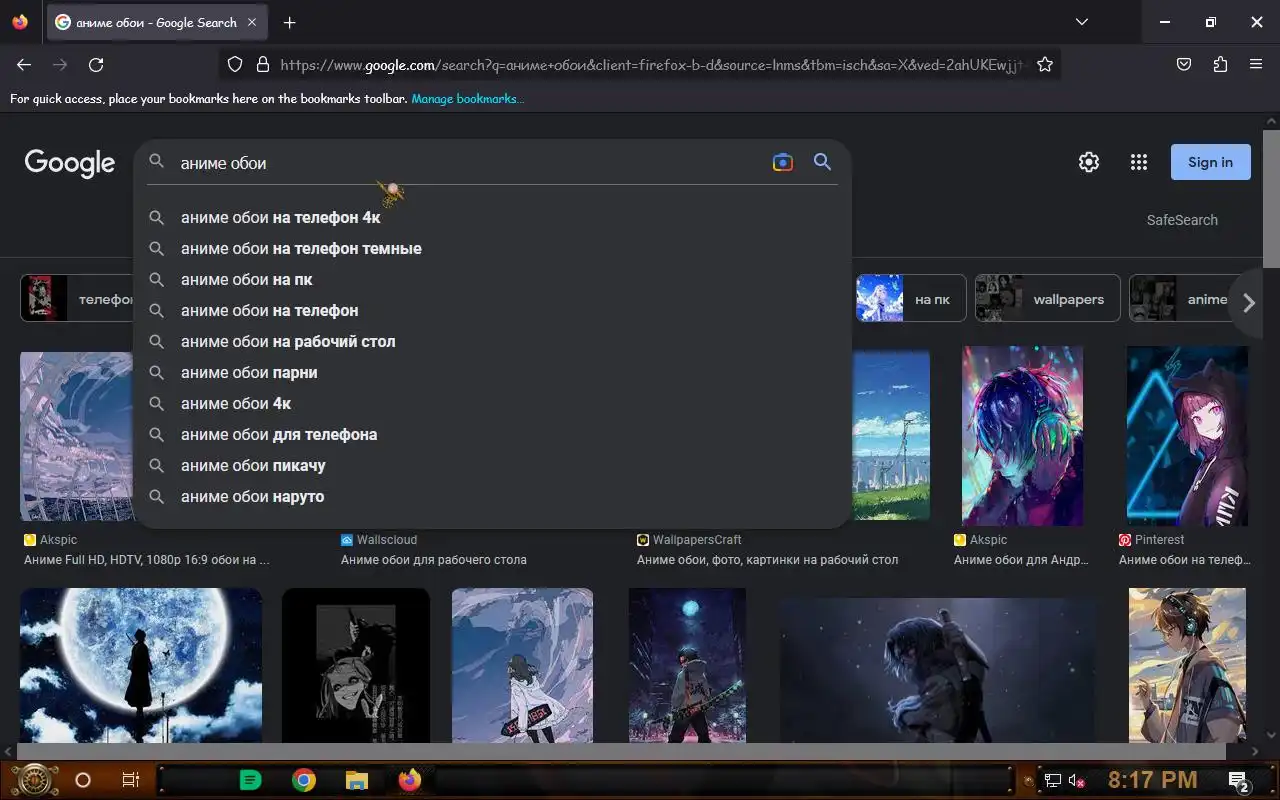Open Chrome from the taskbar
The height and width of the screenshot is (800, 1280).
click(304, 780)
